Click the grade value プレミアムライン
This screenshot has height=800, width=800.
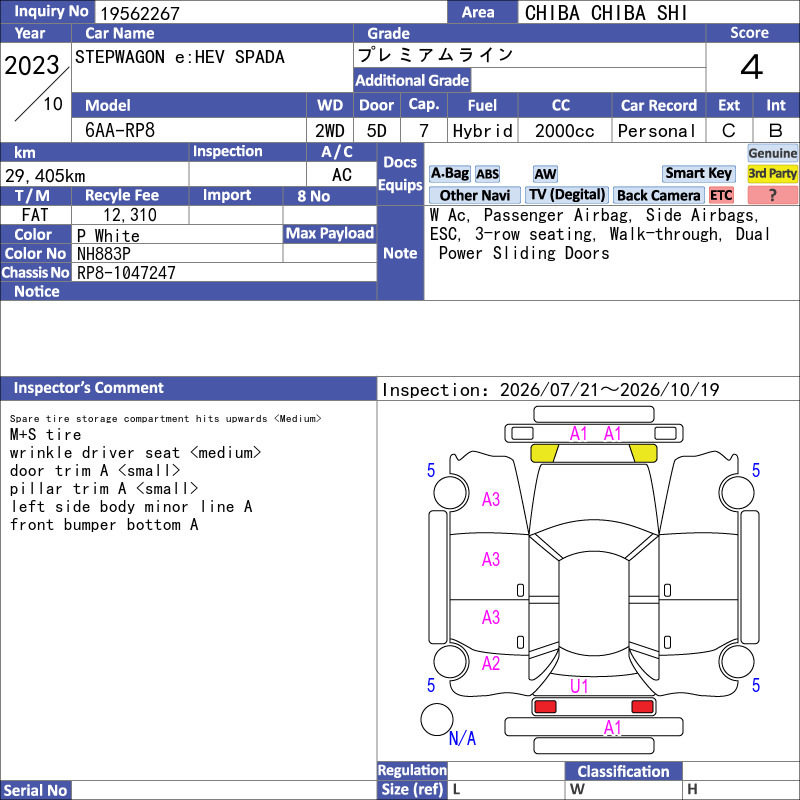pyautogui.click(x=435, y=55)
